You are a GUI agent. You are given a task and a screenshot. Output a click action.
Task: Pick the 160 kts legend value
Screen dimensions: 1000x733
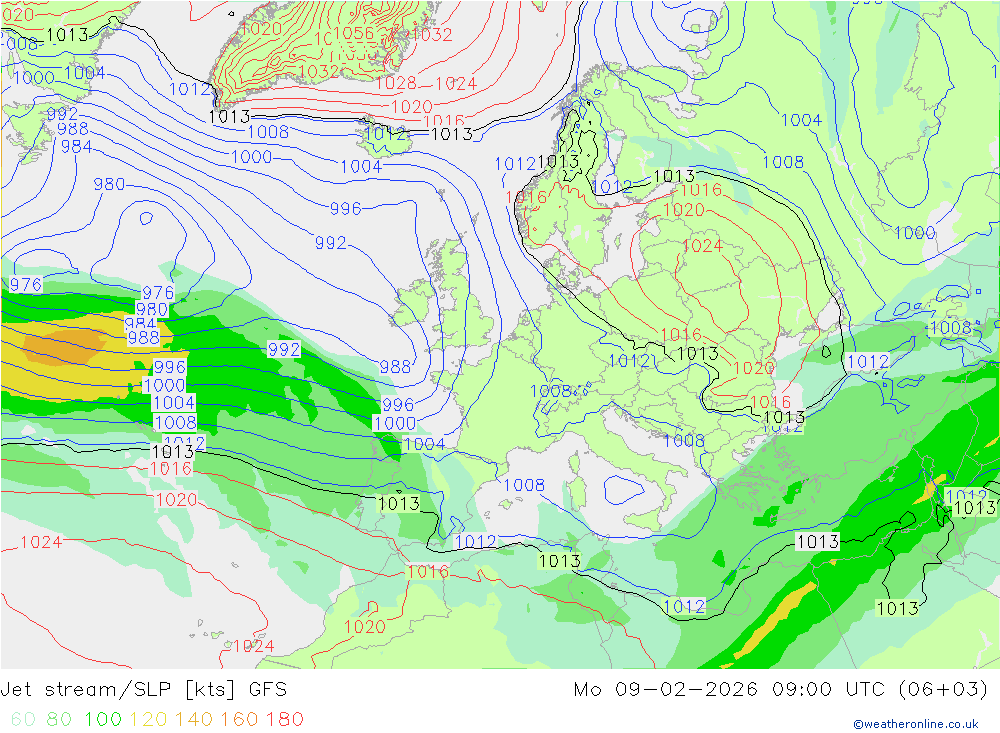pos(239,719)
